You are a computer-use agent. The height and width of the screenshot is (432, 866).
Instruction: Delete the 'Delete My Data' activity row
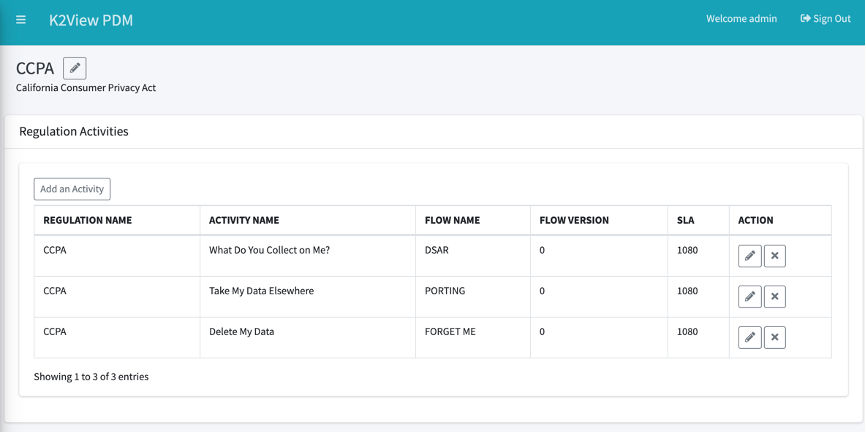click(774, 338)
